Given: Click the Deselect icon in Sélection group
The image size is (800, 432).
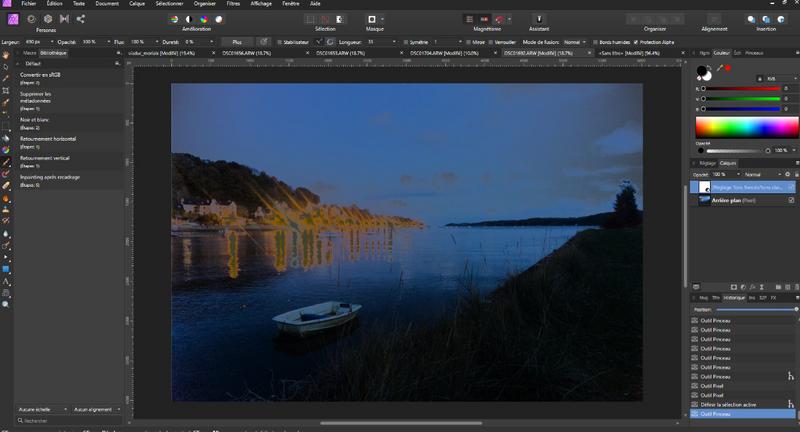Looking at the screenshot, I should pos(325,19).
